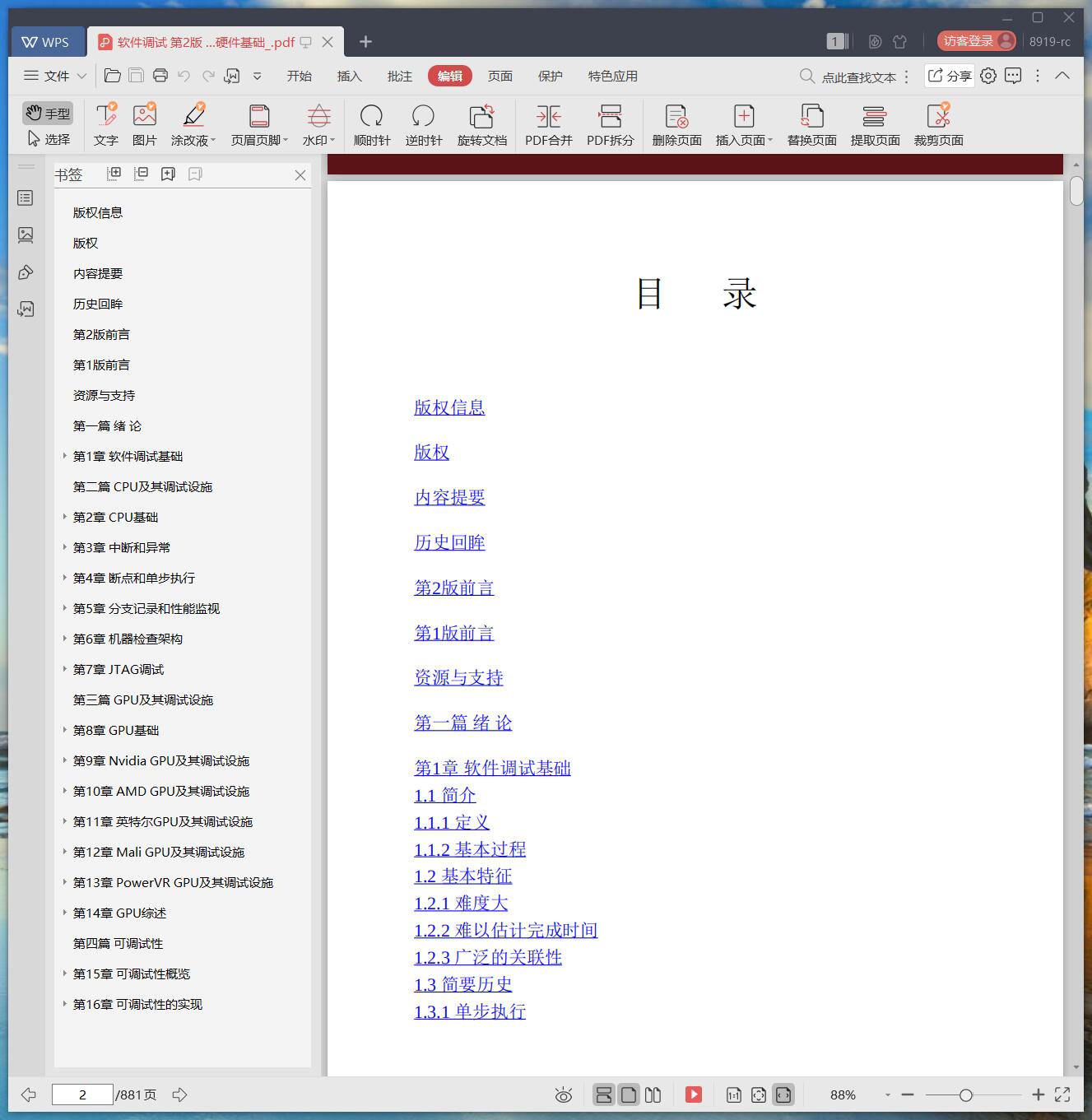Rotate page 逆时针 counterclockwise

(x=424, y=124)
